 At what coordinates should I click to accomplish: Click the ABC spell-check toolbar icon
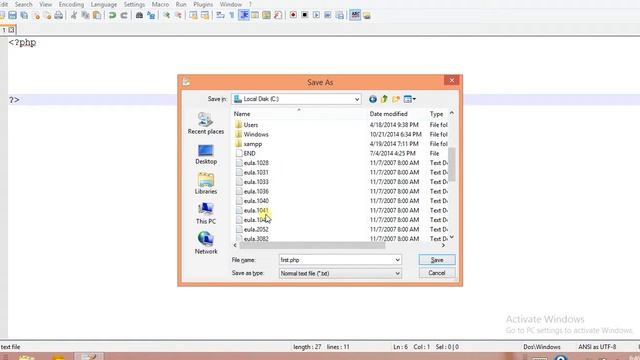355,15
